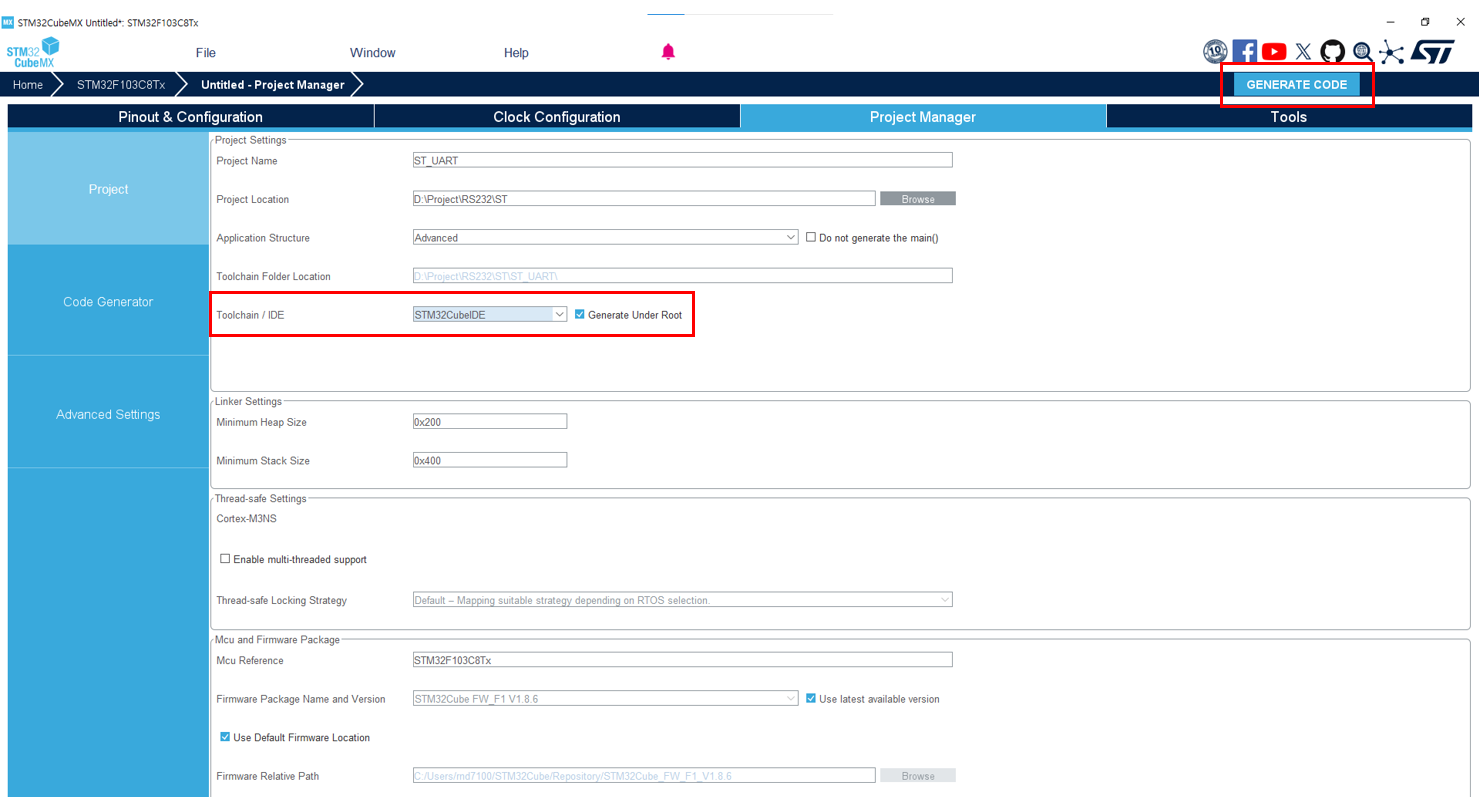Switch to Pinout & Configuration tab

(191, 117)
